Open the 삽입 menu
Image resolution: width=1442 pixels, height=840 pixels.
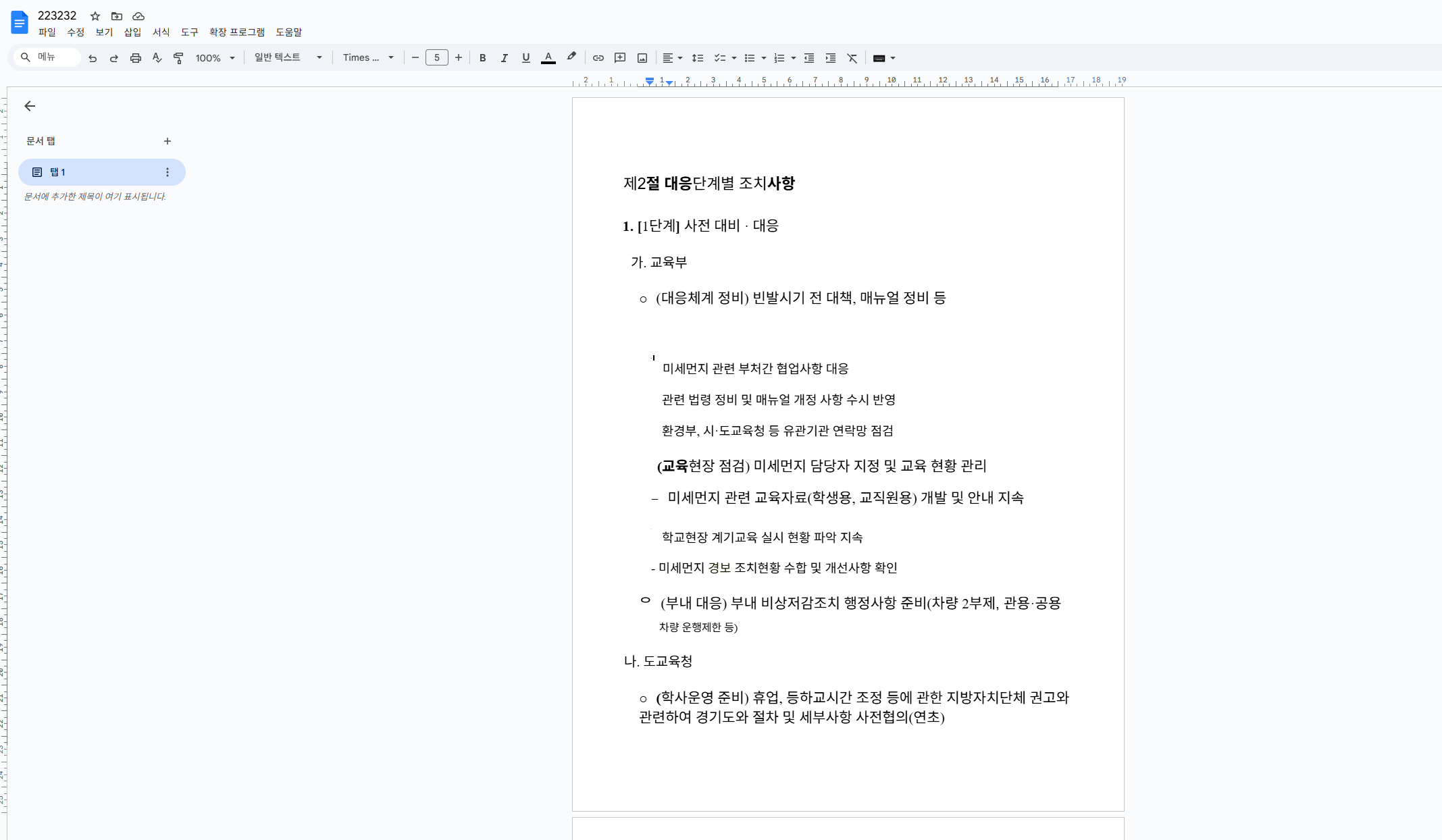(x=132, y=32)
